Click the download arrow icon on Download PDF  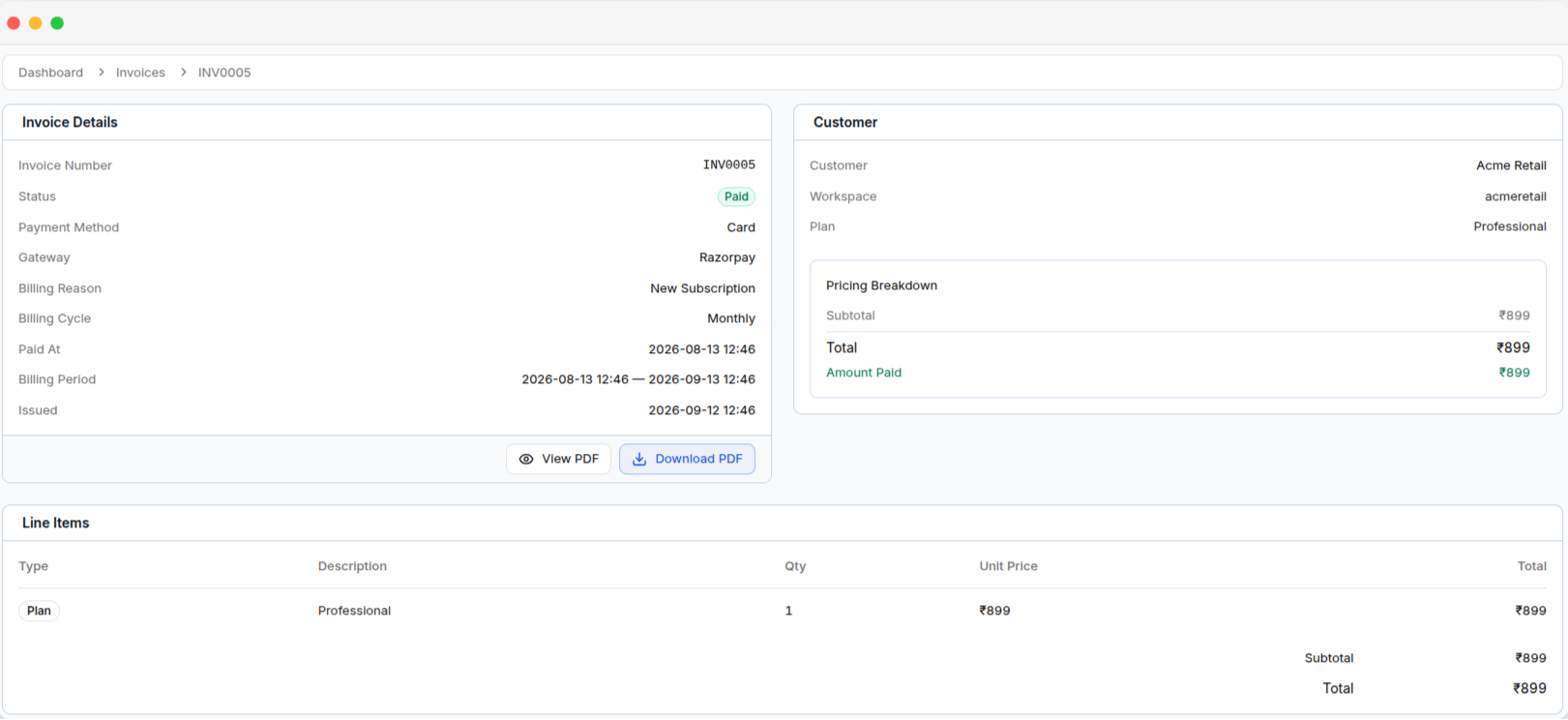[x=639, y=460]
